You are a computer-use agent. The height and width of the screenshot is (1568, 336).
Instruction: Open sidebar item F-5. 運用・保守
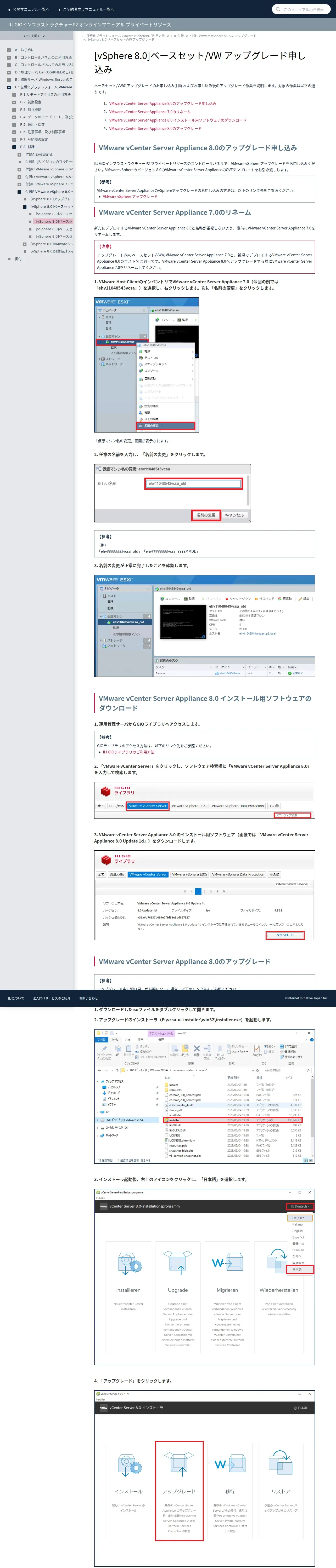(x=32, y=124)
